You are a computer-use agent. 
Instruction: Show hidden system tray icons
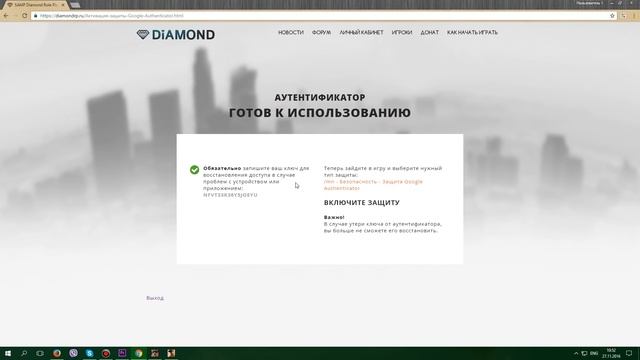[576, 353]
